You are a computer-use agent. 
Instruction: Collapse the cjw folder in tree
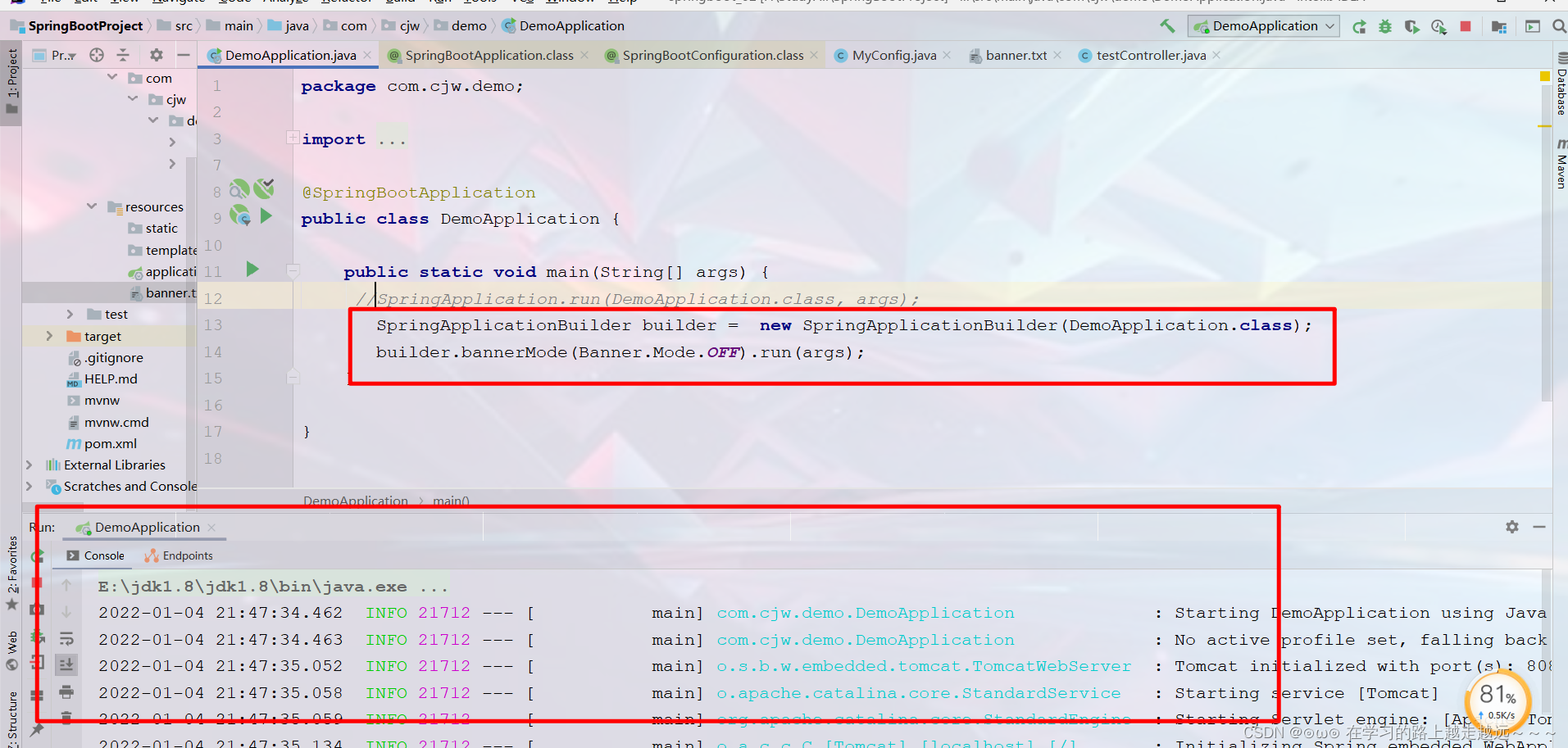(x=133, y=98)
